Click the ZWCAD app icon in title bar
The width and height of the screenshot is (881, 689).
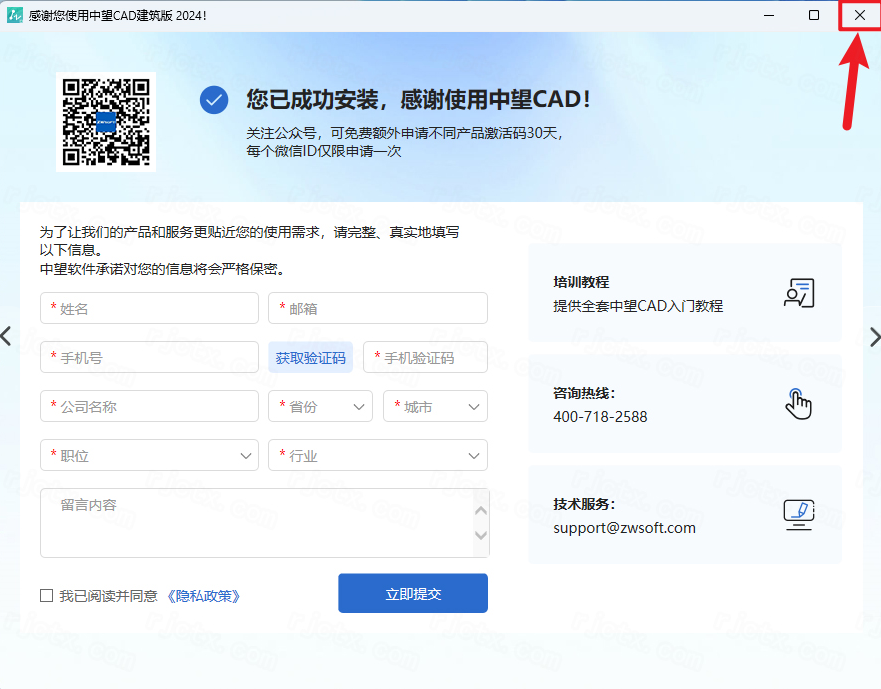coord(15,16)
